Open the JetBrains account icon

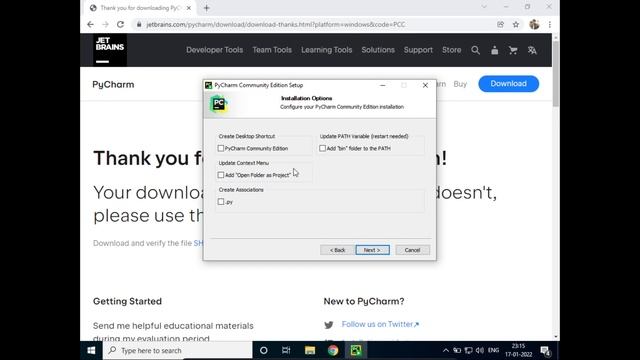[495, 50]
